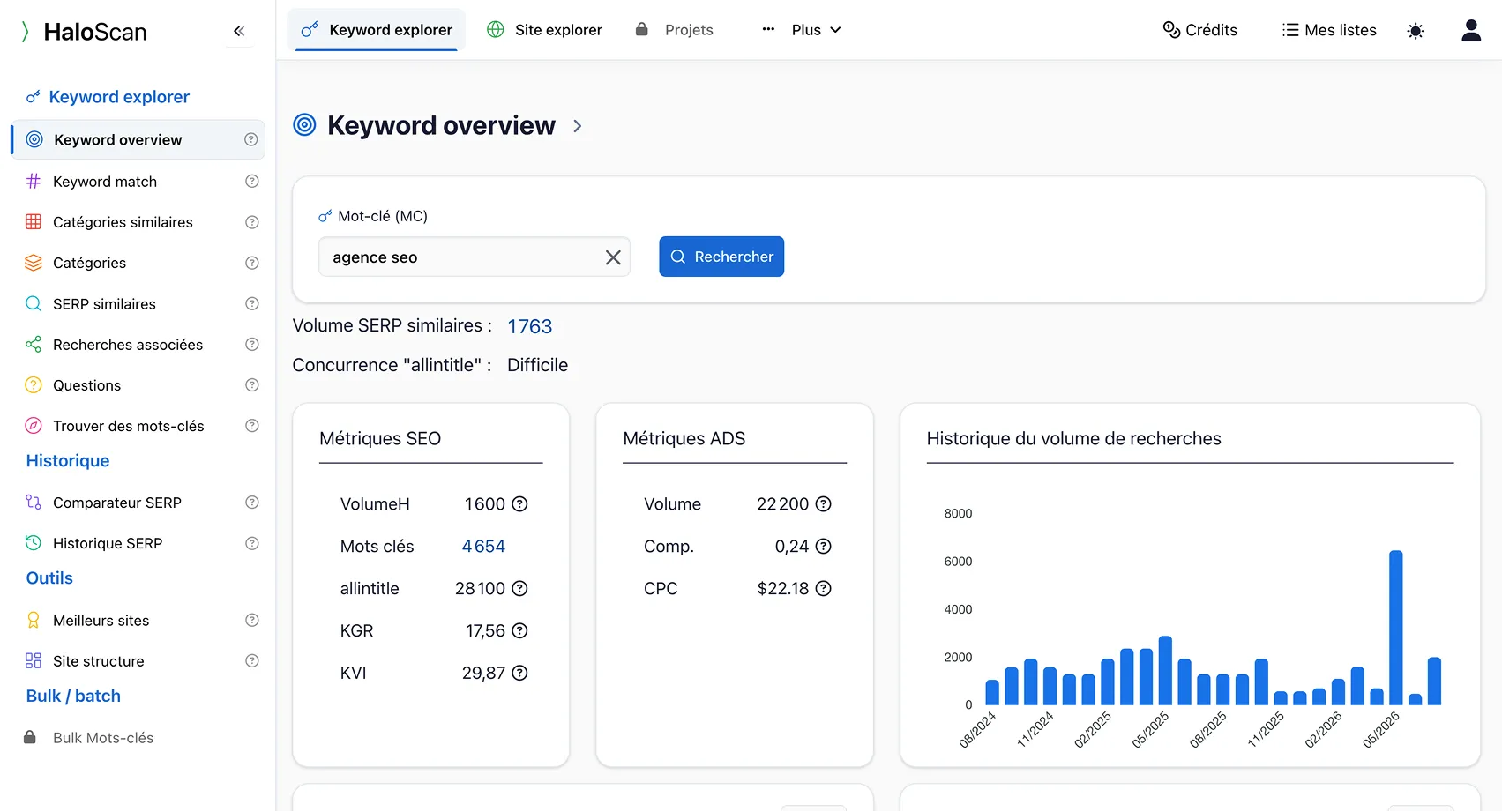Open the locked Projets tab
This screenshot has height=812, width=1502.
675,30
